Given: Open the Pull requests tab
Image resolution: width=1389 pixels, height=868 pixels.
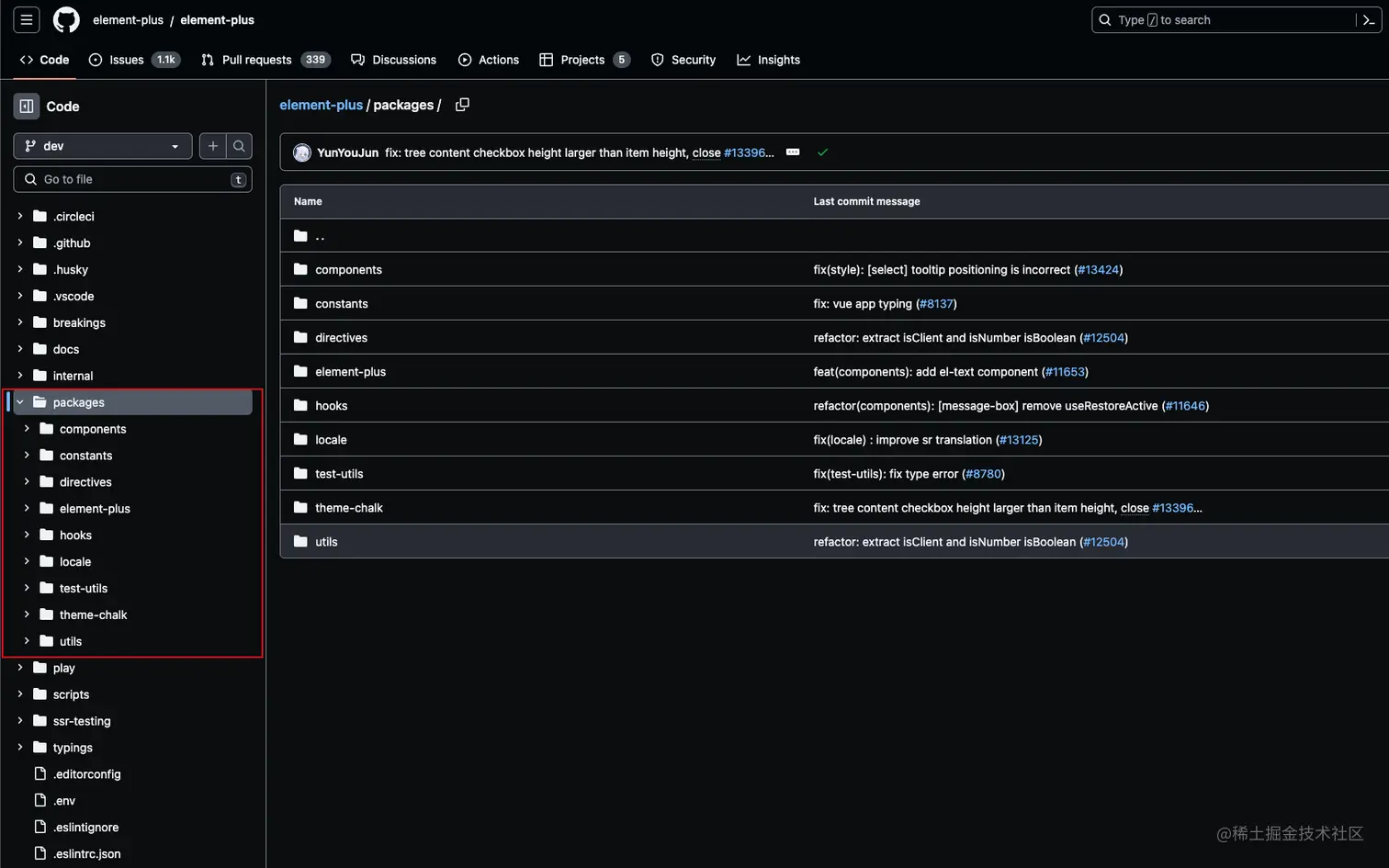Looking at the screenshot, I should [265, 60].
